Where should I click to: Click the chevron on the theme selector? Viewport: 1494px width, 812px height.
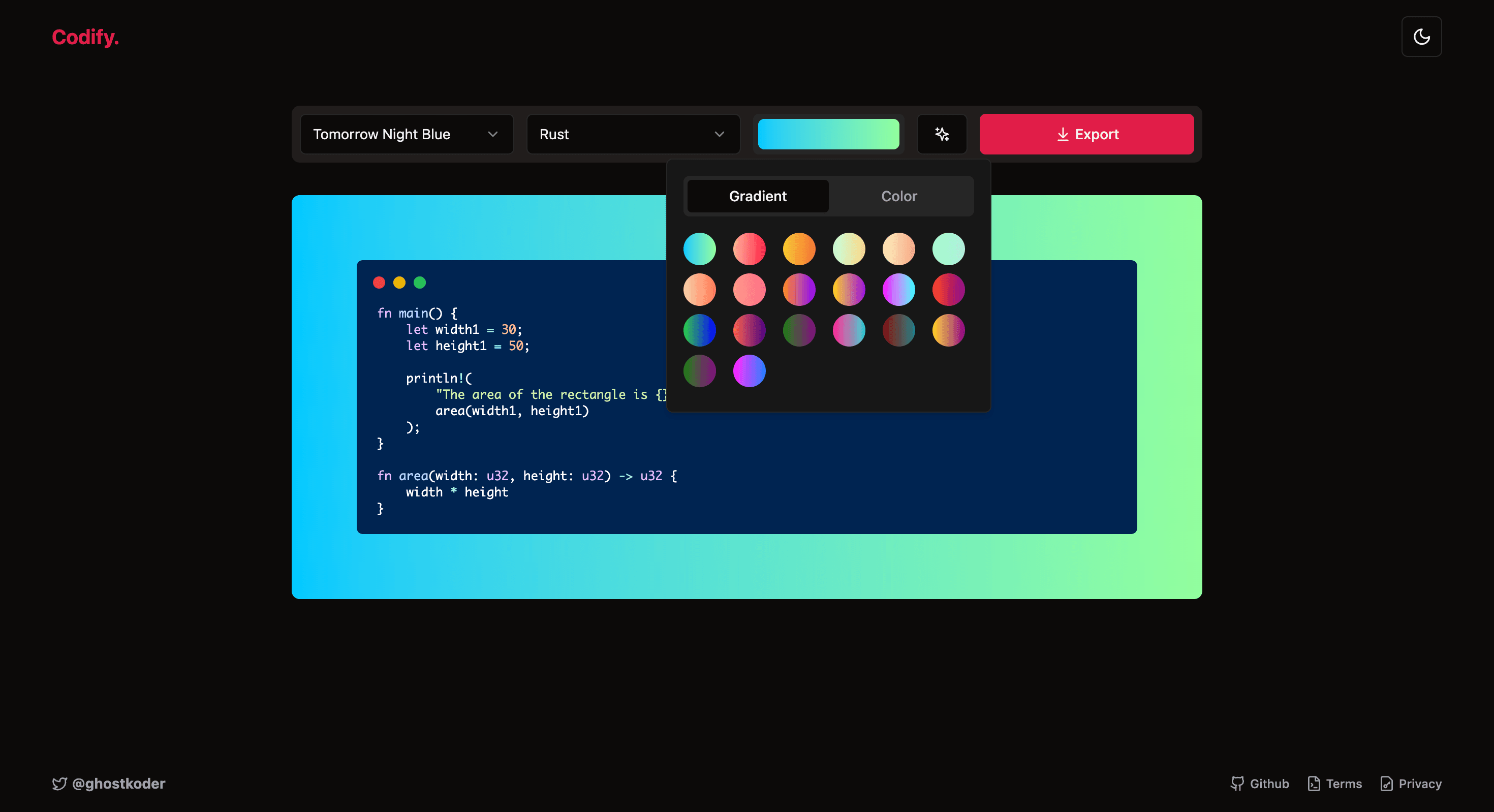pos(493,134)
